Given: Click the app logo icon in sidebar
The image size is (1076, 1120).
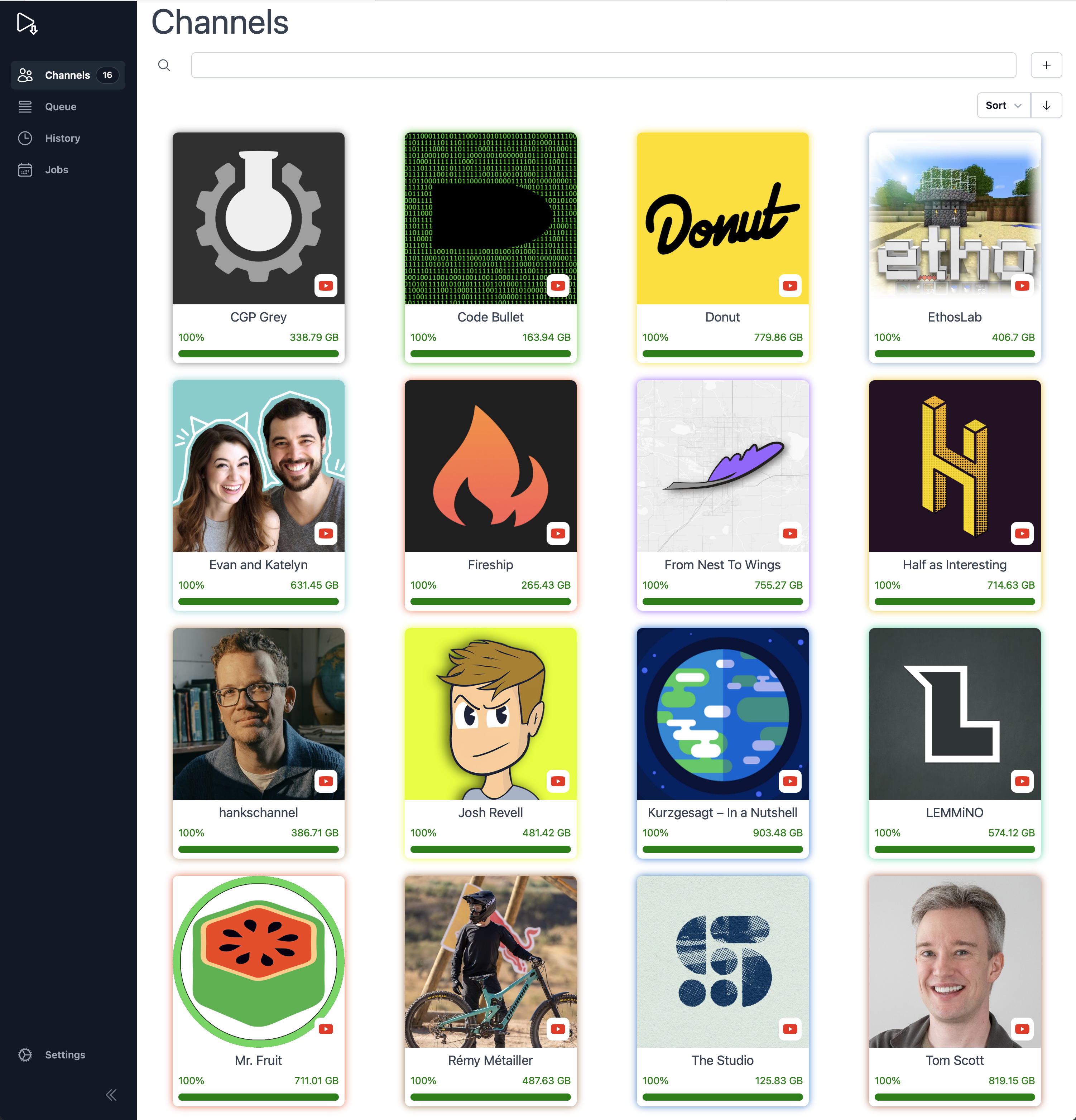Looking at the screenshot, I should pos(27,23).
